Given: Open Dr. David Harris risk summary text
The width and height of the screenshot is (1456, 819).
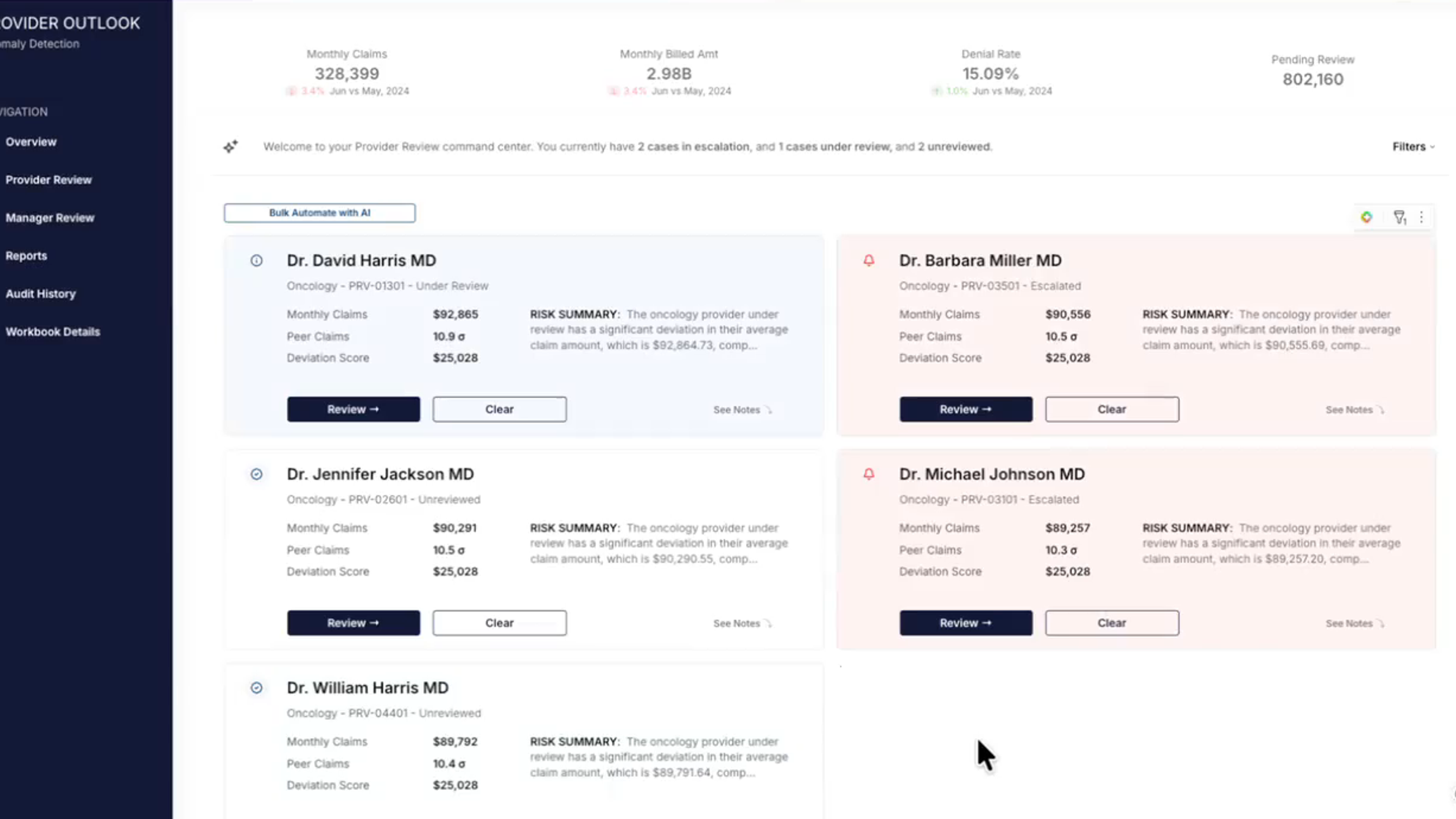Looking at the screenshot, I should click(659, 329).
